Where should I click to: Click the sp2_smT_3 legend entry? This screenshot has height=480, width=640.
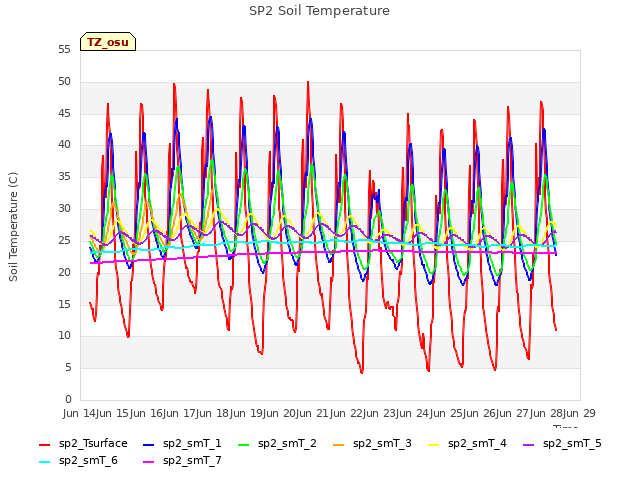372,443
